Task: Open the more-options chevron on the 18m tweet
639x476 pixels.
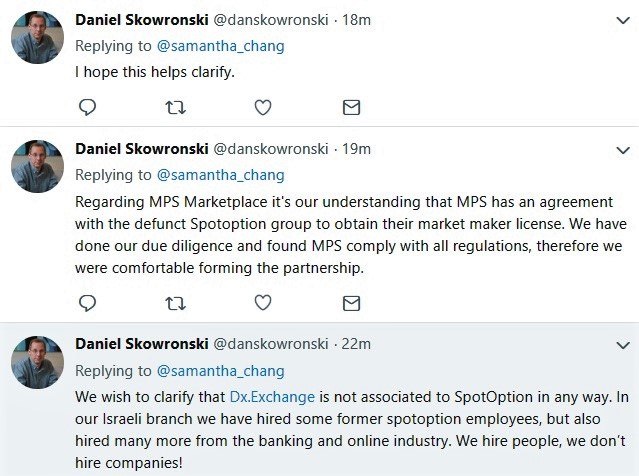Action: pyautogui.click(x=621, y=19)
